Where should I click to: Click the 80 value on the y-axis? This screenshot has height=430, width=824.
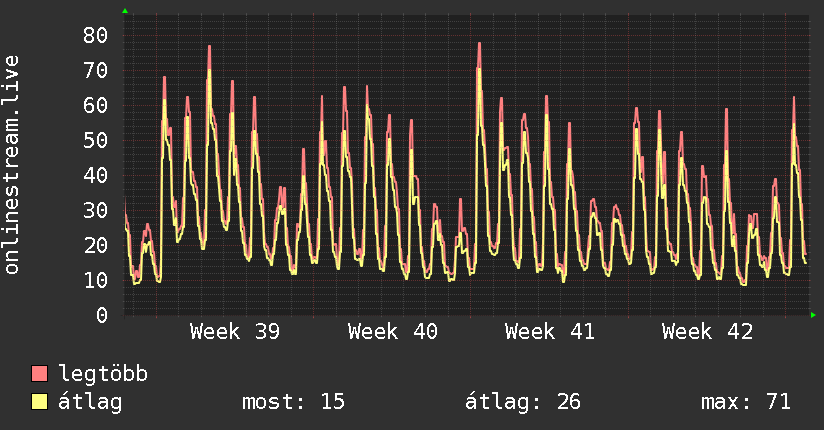coord(96,36)
